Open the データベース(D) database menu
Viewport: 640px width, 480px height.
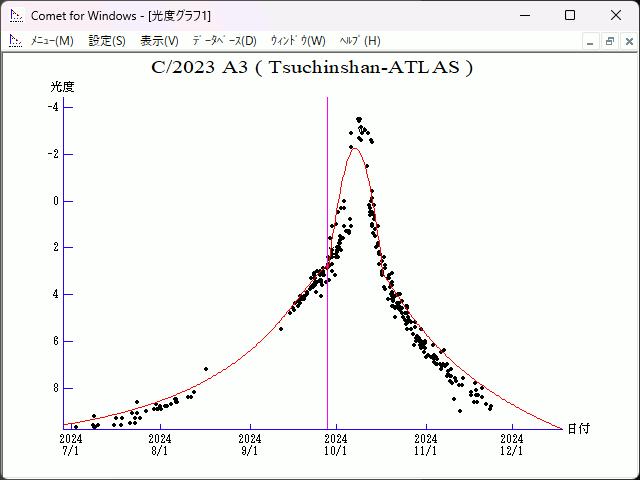coord(224,41)
